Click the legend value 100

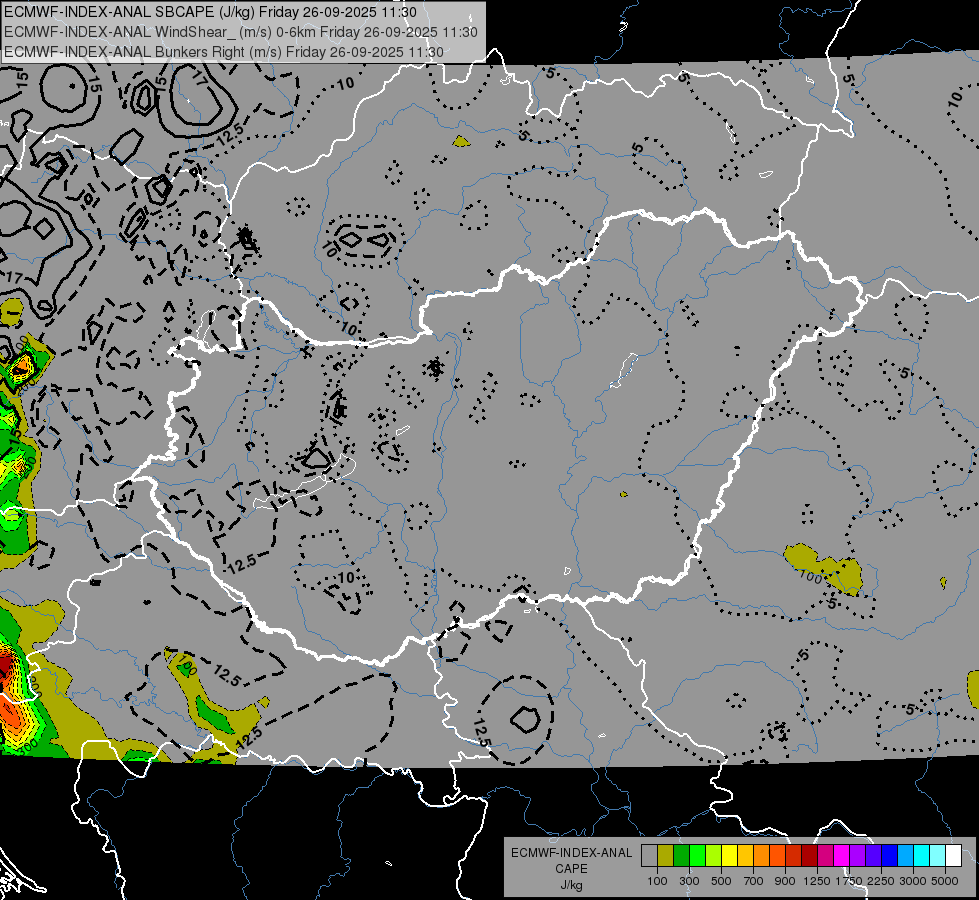tap(657, 881)
